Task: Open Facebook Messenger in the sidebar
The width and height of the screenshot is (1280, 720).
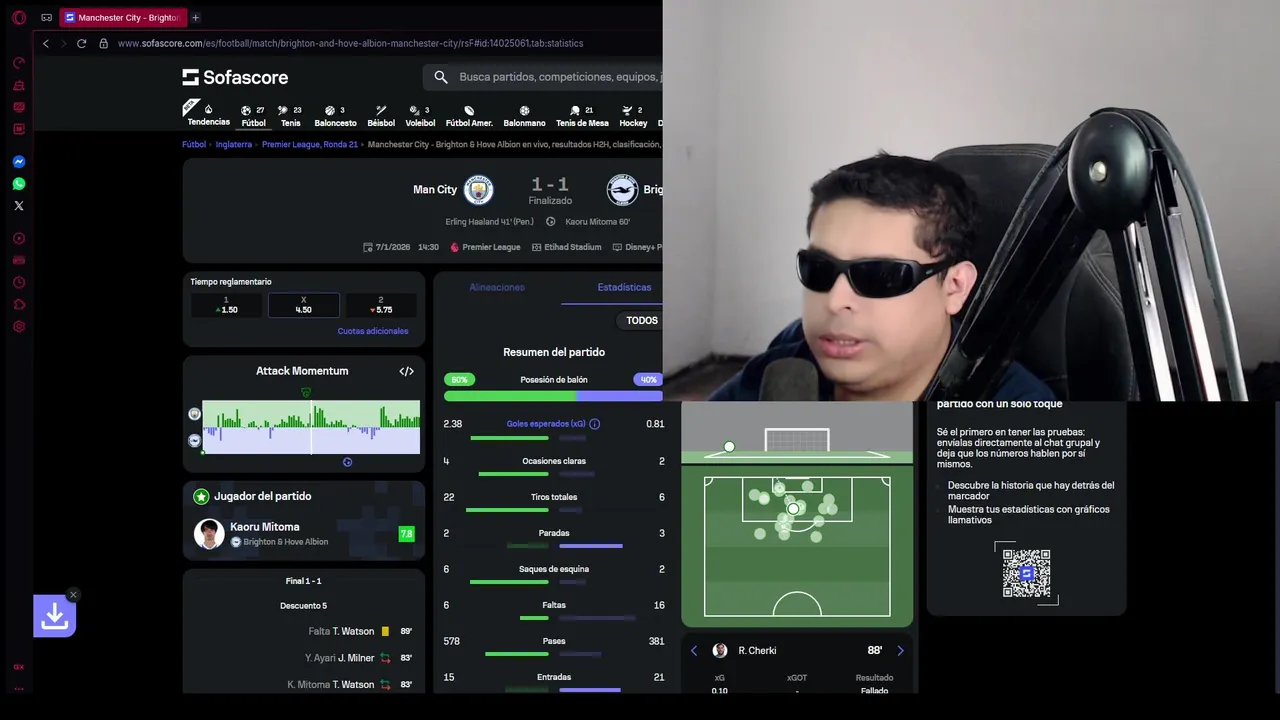Action: tap(19, 162)
